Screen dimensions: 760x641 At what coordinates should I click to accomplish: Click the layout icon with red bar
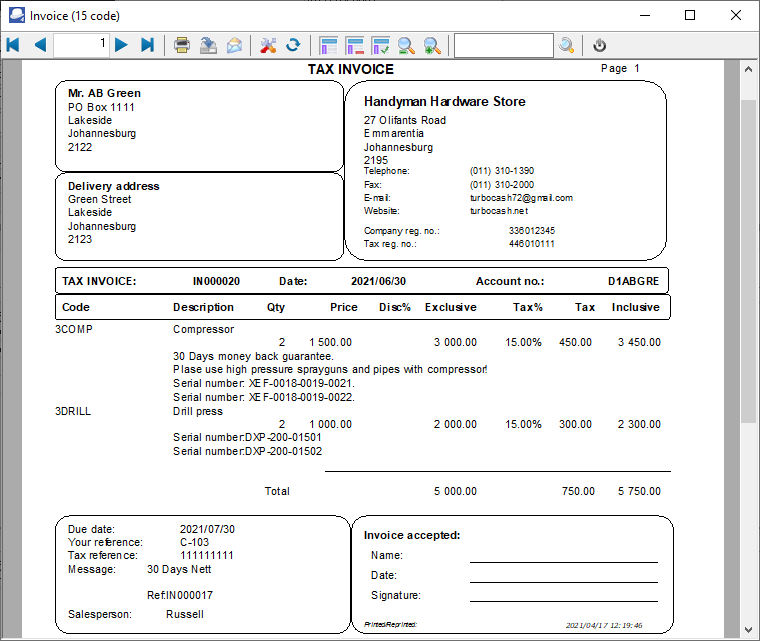(x=355, y=46)
